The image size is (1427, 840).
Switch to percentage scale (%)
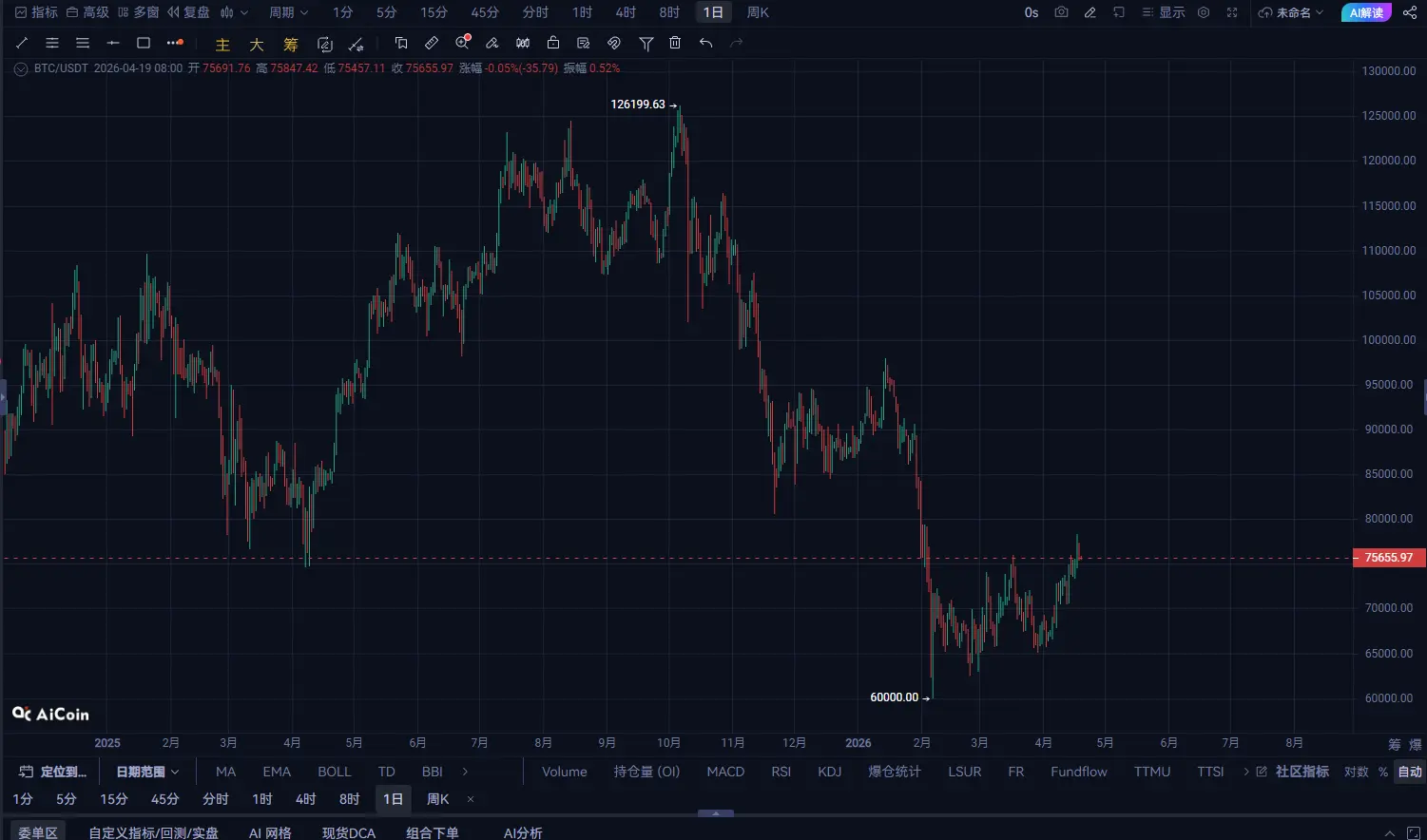click(1383, 772)
